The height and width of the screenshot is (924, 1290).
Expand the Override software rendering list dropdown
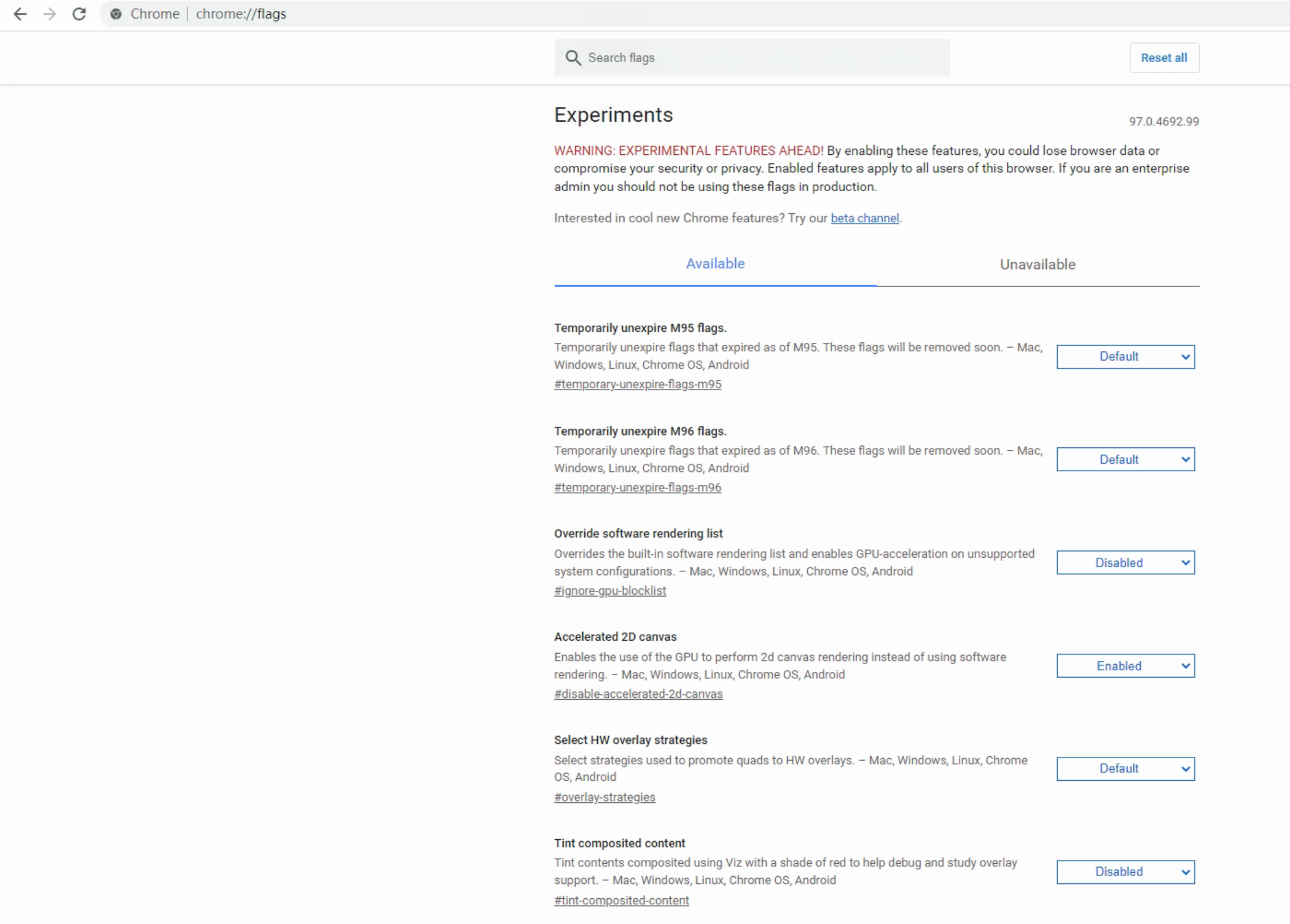point(1125,563)
